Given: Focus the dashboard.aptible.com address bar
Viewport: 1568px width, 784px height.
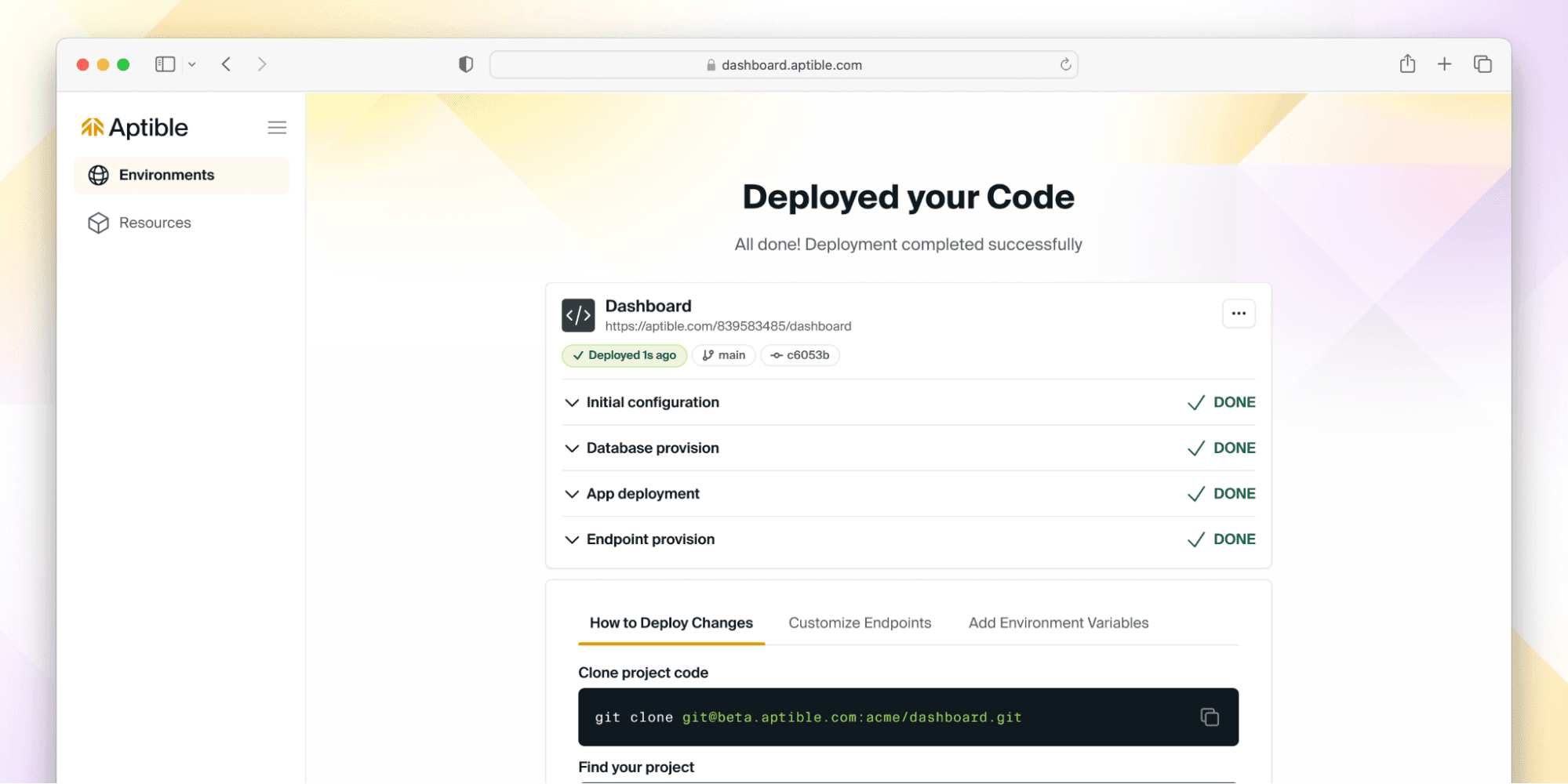Looking at the screenshot, I should click(784, 65).
